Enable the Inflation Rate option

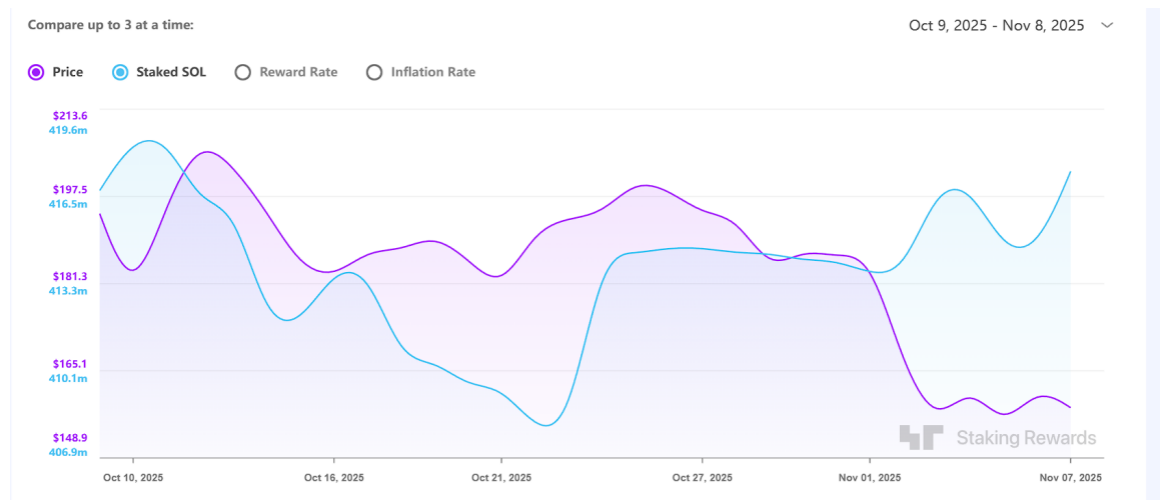tap(374, 72)
